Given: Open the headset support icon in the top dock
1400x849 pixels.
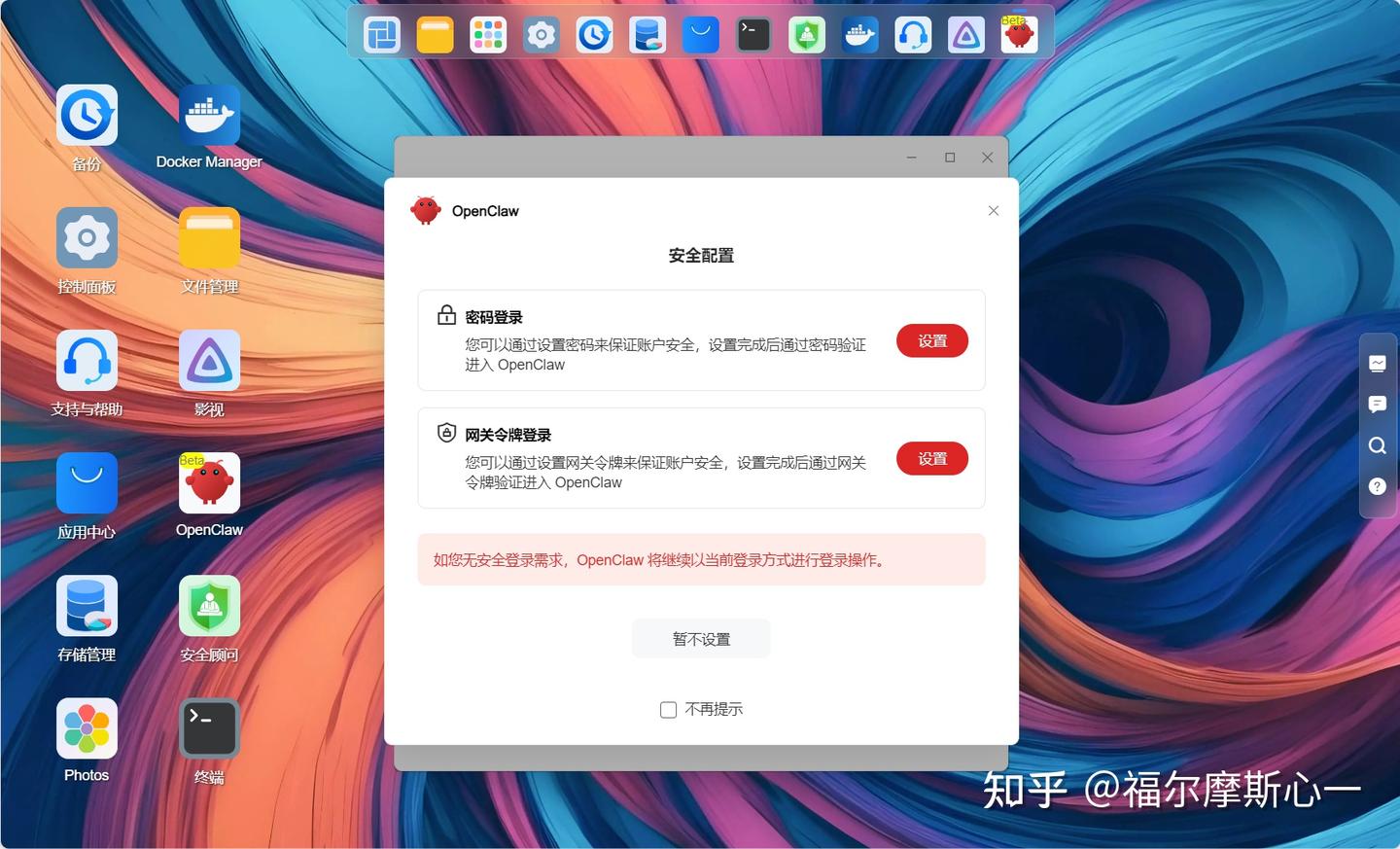Looking at the screenshot, I should (913, 35).
